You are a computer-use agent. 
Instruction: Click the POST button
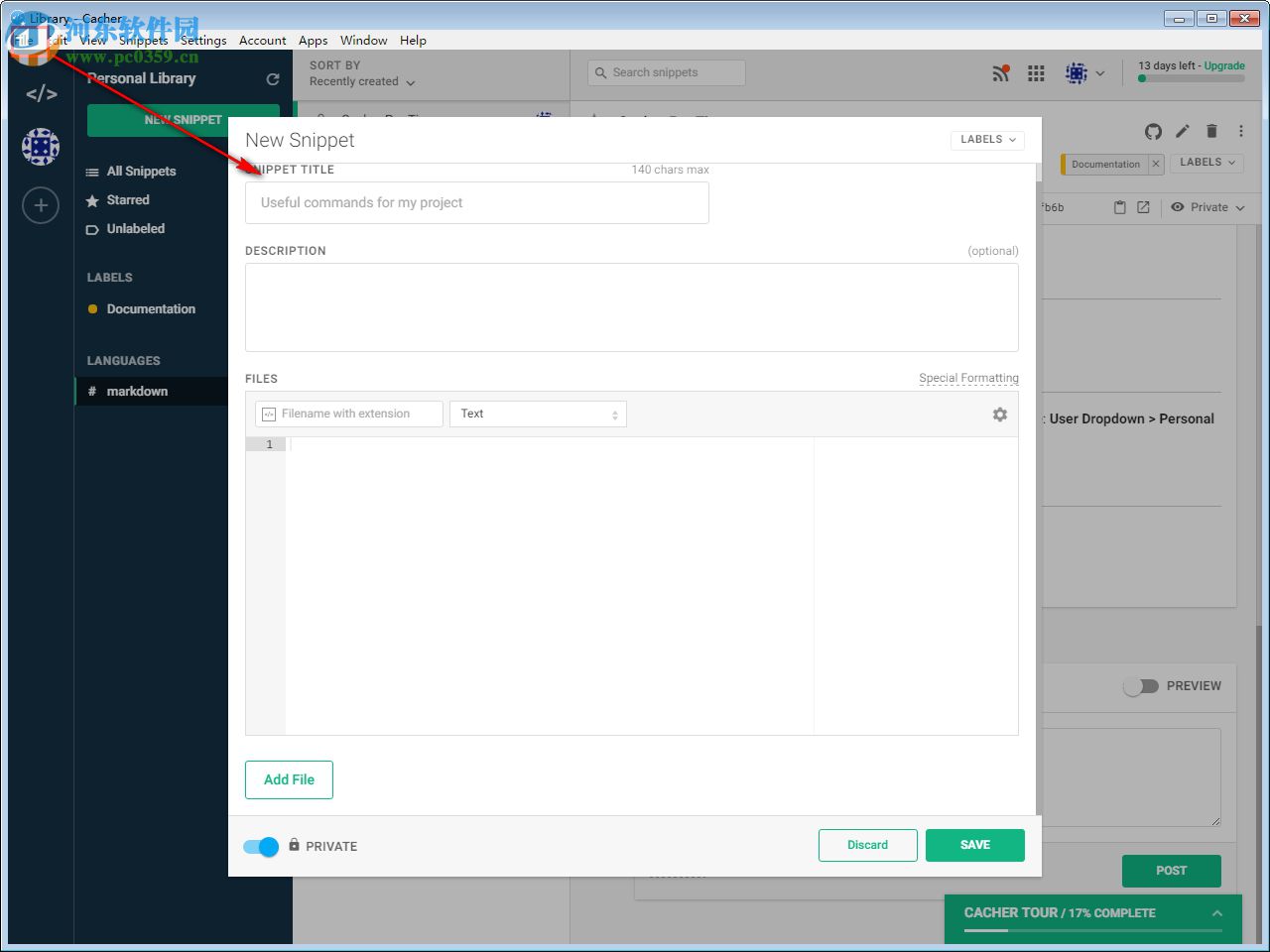1172,871
